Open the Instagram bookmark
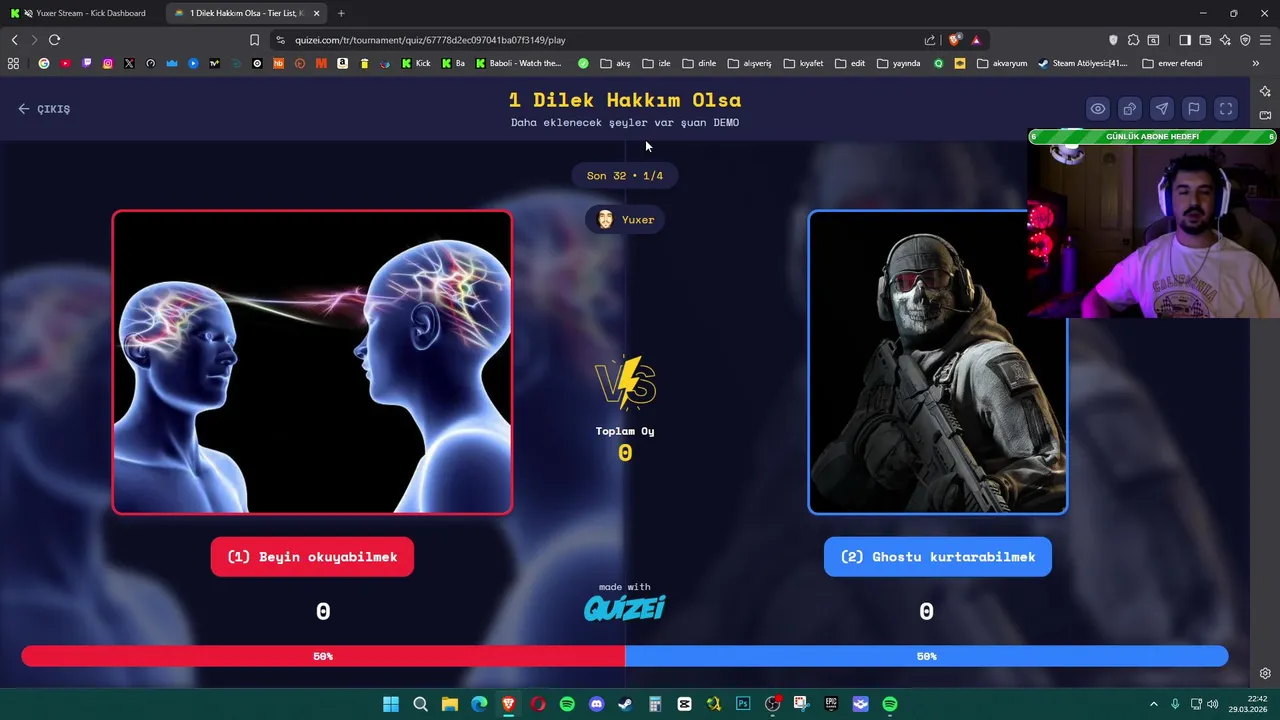The width and height of the screenshot is (1280, 720). pyautogui.click(x=108, y=63)
